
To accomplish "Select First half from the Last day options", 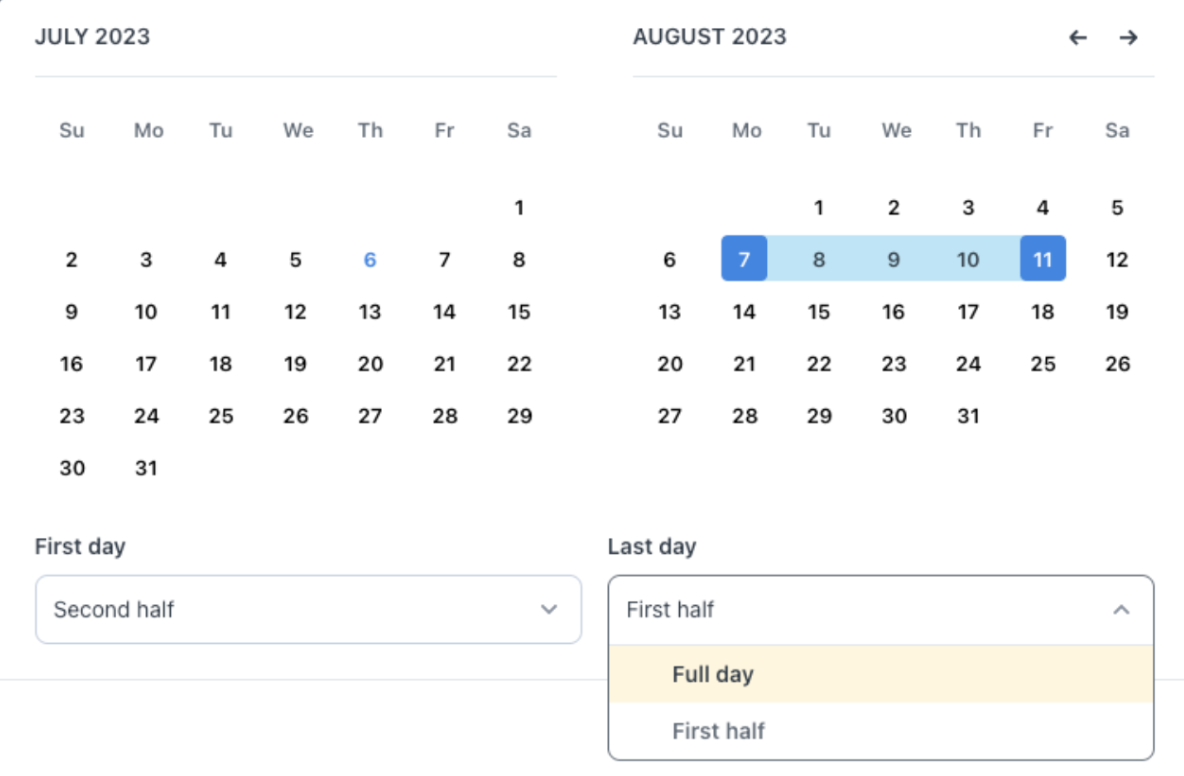I will coord(719,731).
